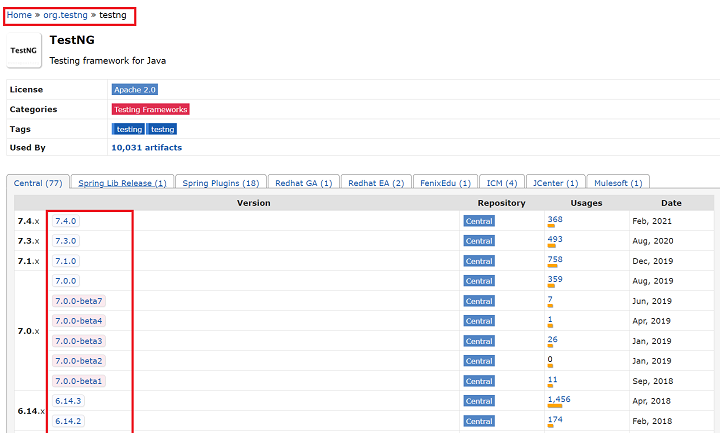Click the Date column header

tap(671, 202)
